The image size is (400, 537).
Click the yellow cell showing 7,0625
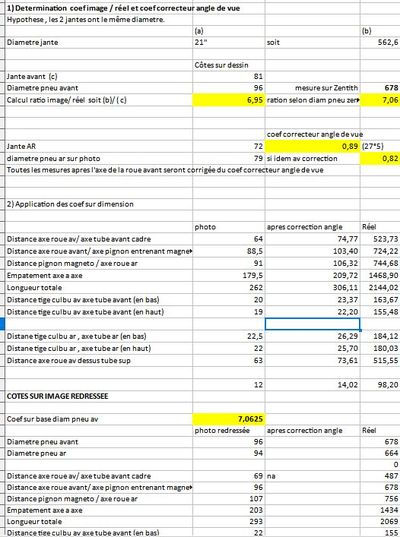(229, 419)
